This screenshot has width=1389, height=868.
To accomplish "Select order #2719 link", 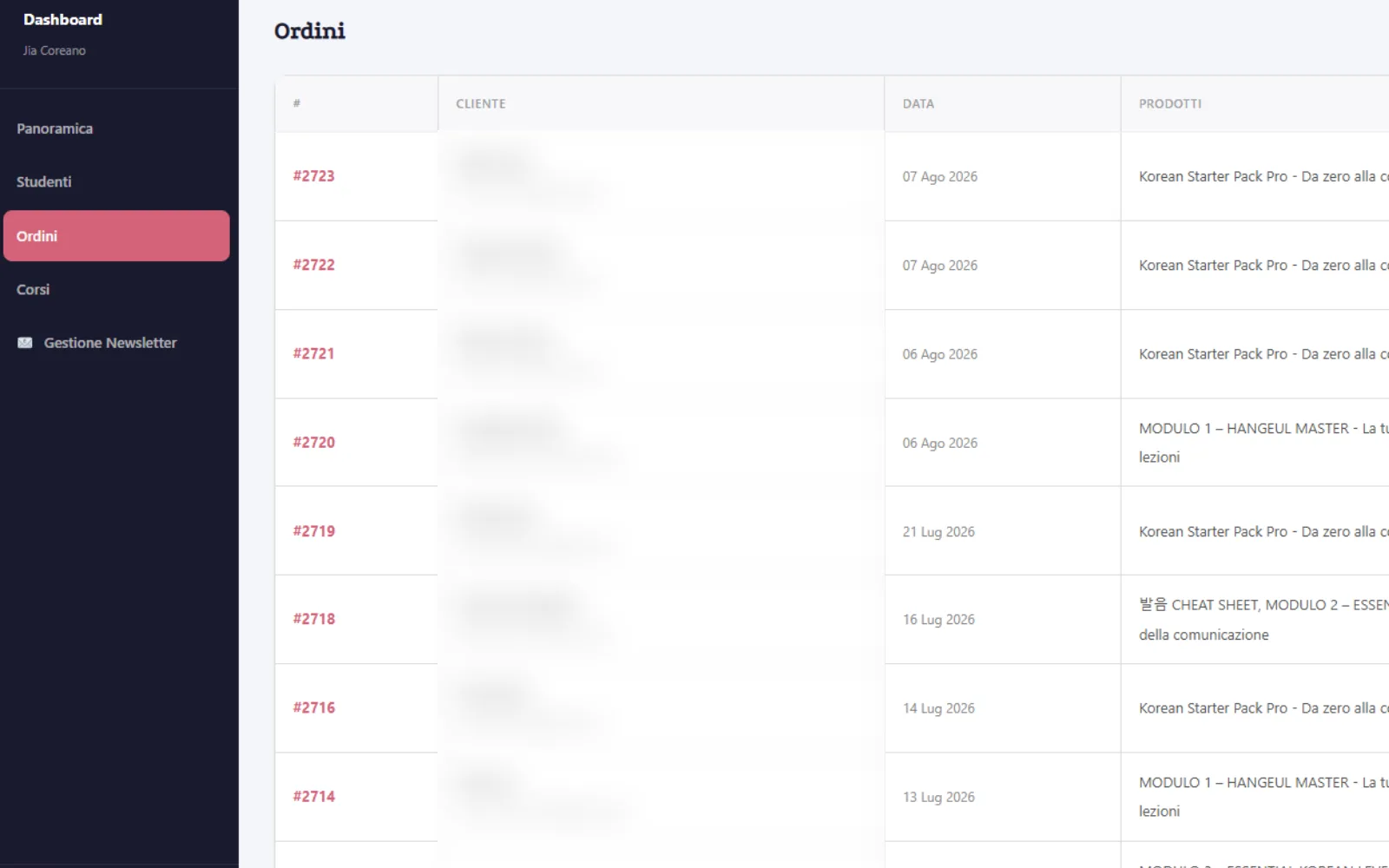I will [313, 531].
